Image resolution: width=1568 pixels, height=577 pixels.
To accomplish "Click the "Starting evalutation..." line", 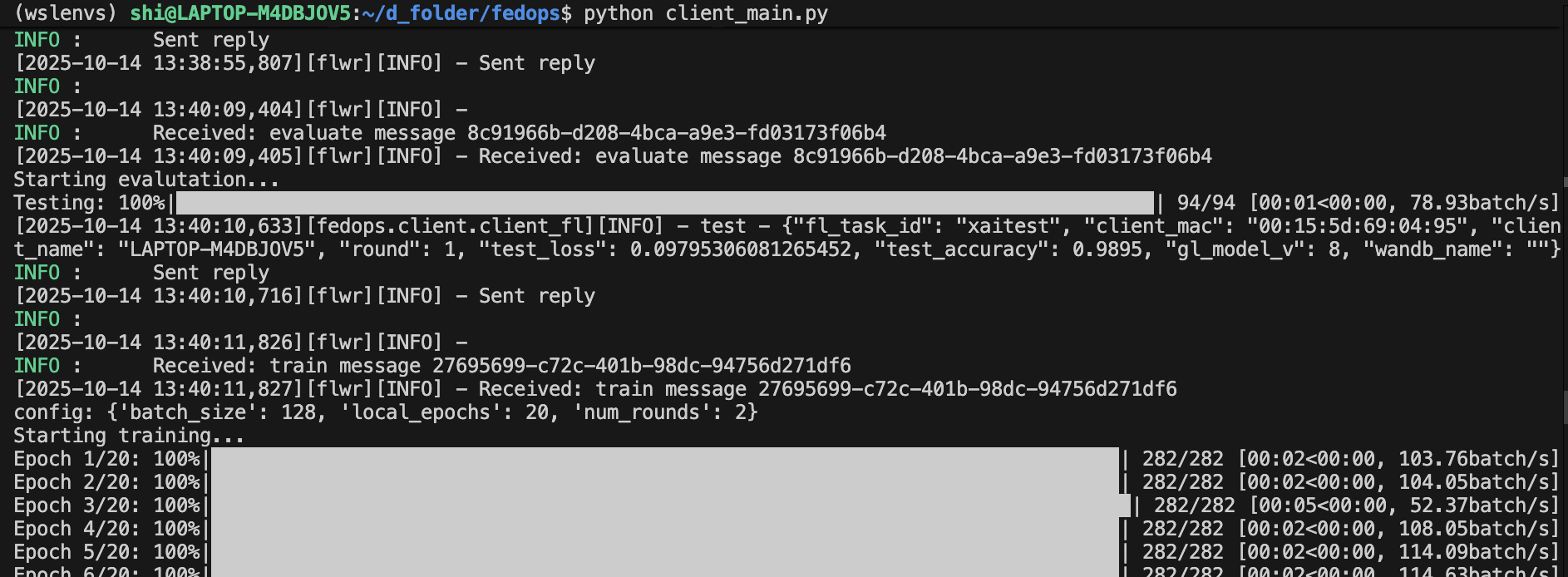I will tap(146, 180).
